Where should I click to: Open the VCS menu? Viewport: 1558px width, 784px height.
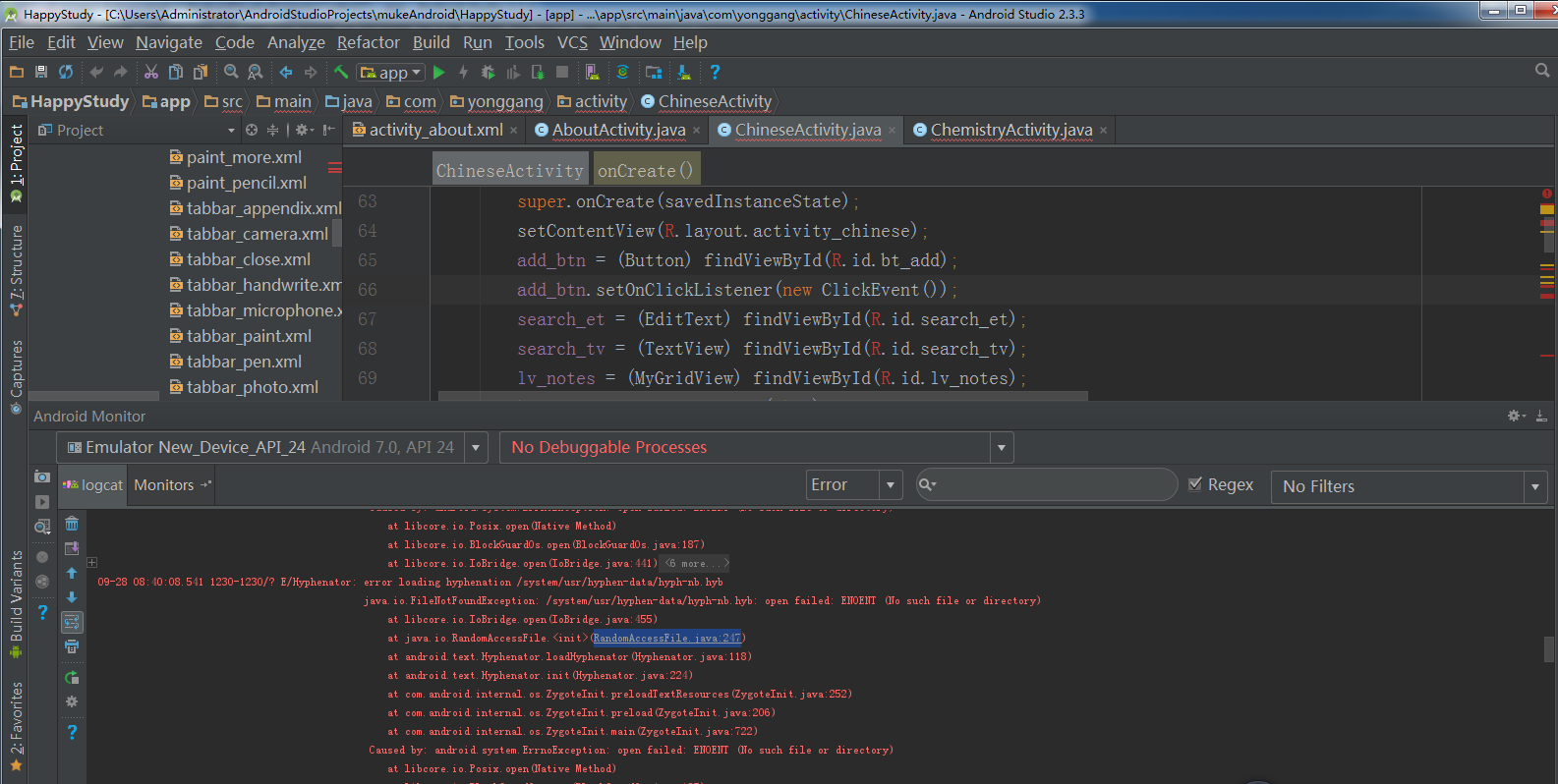click(x=572, y=42)
